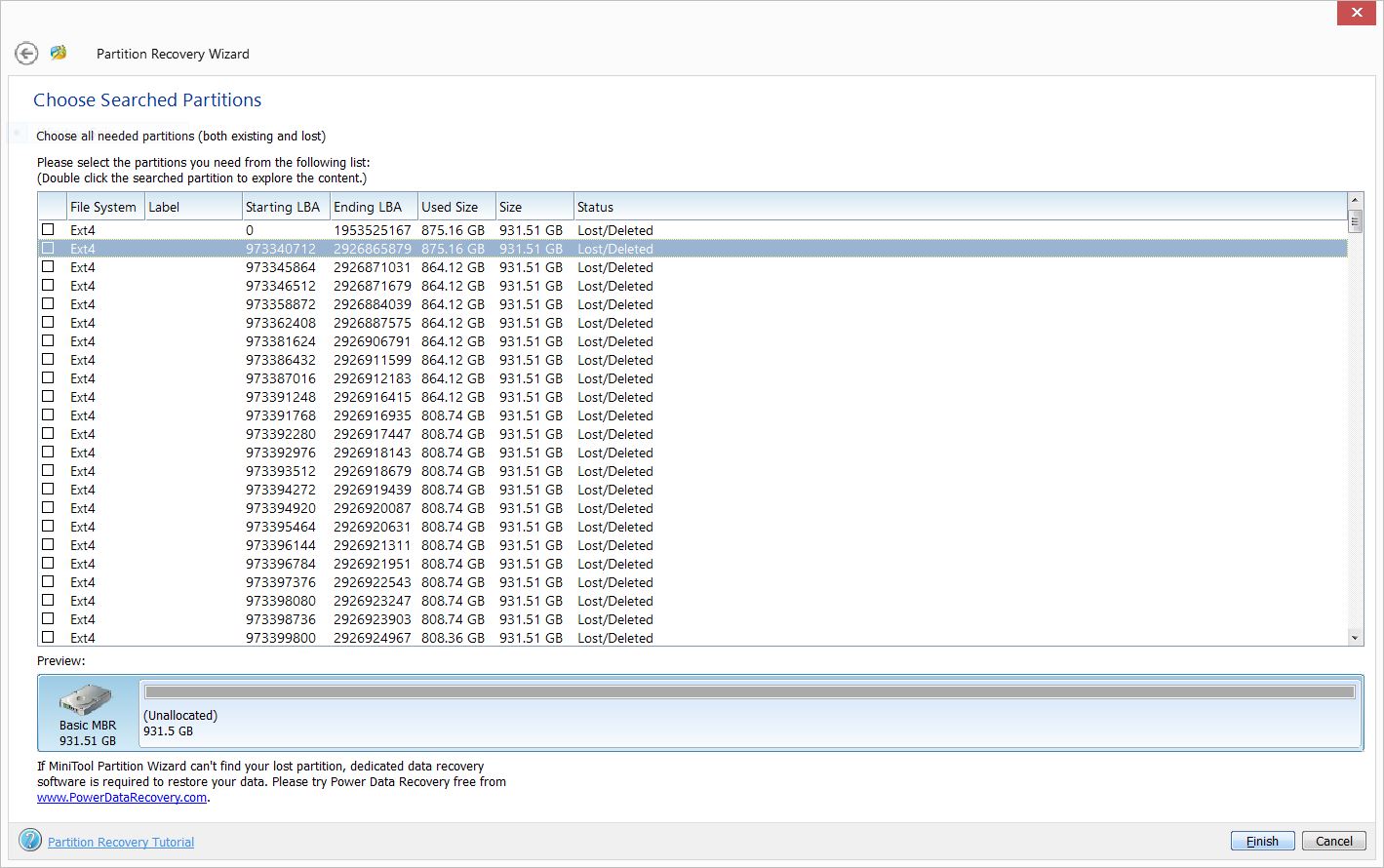Click the Status column header
This screenshot has width=1384, height=868.
pos(595,207)
